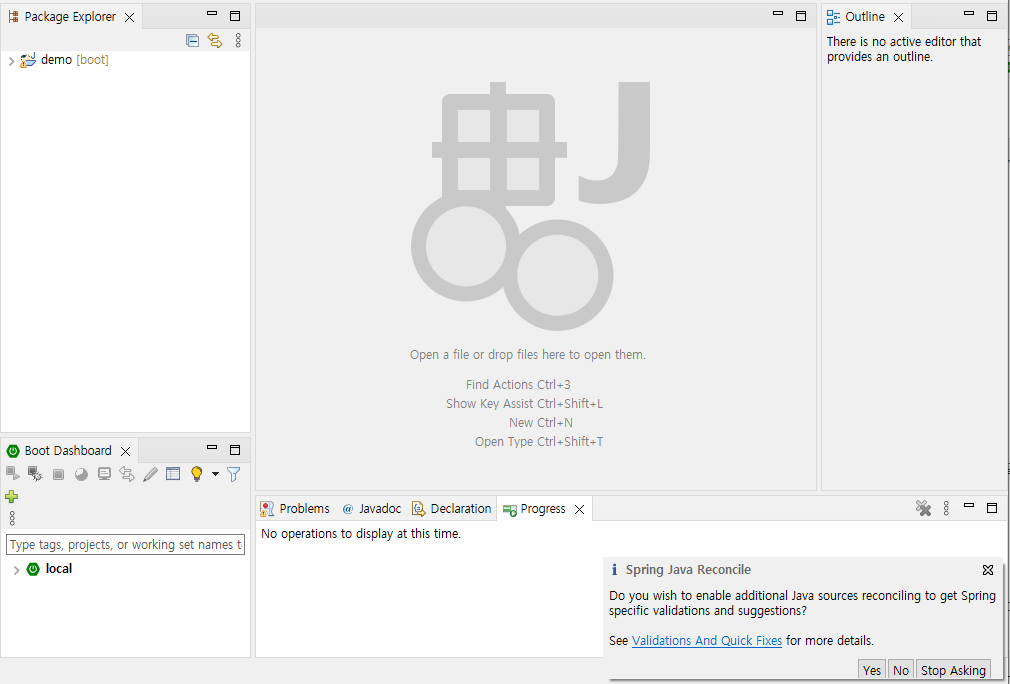Select the demo [boot] project row
1010x684 pixels.
[x=125, y=60]
